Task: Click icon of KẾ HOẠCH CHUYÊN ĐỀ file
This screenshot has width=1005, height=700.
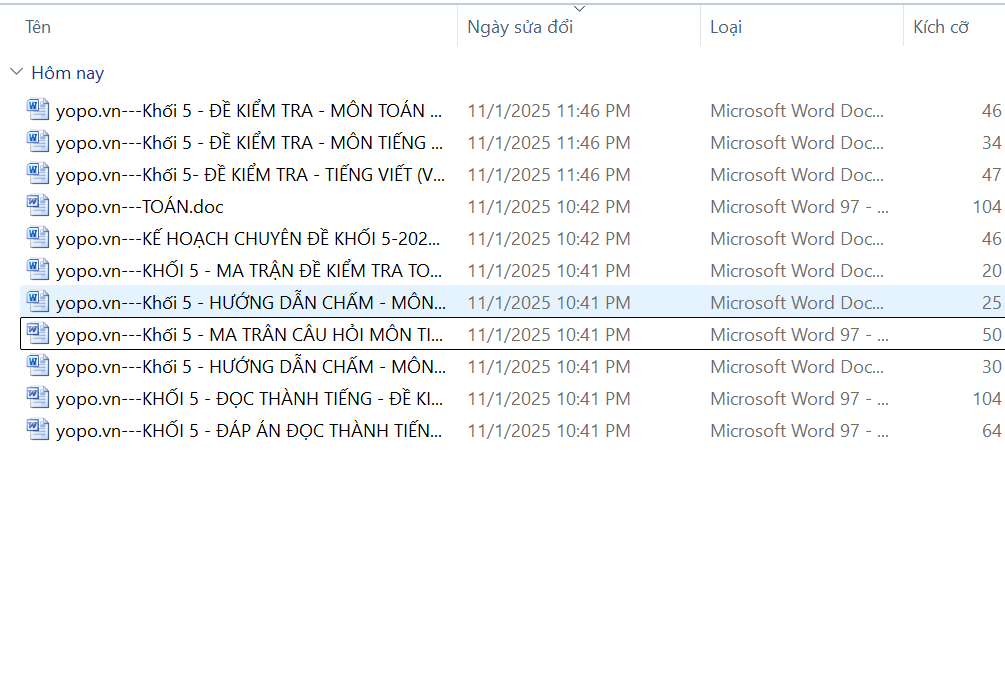Action: pyautogui.click(x=38, y=239)
